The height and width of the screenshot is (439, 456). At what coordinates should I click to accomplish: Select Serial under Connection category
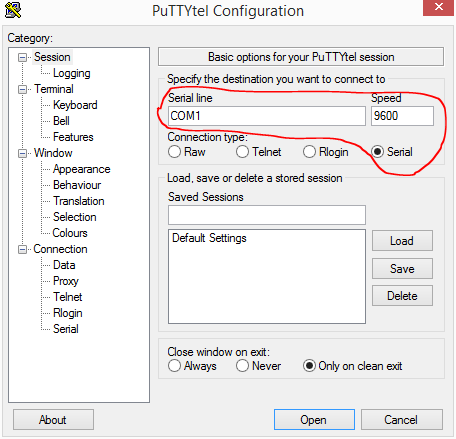pos(66,329)
